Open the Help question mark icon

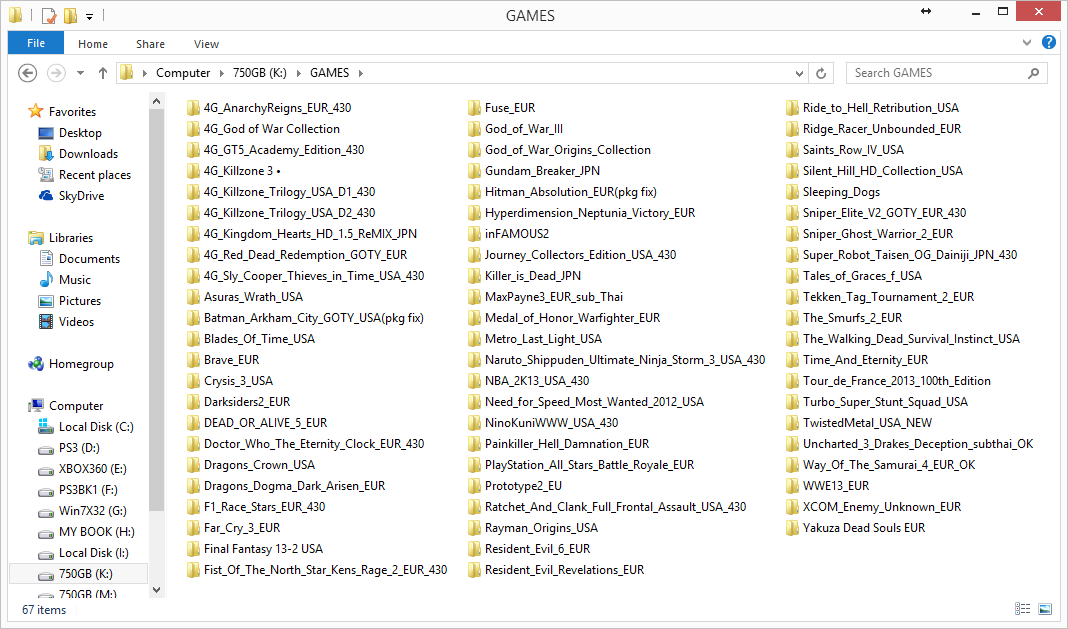pyautogui.click(x=1049, y=42)
